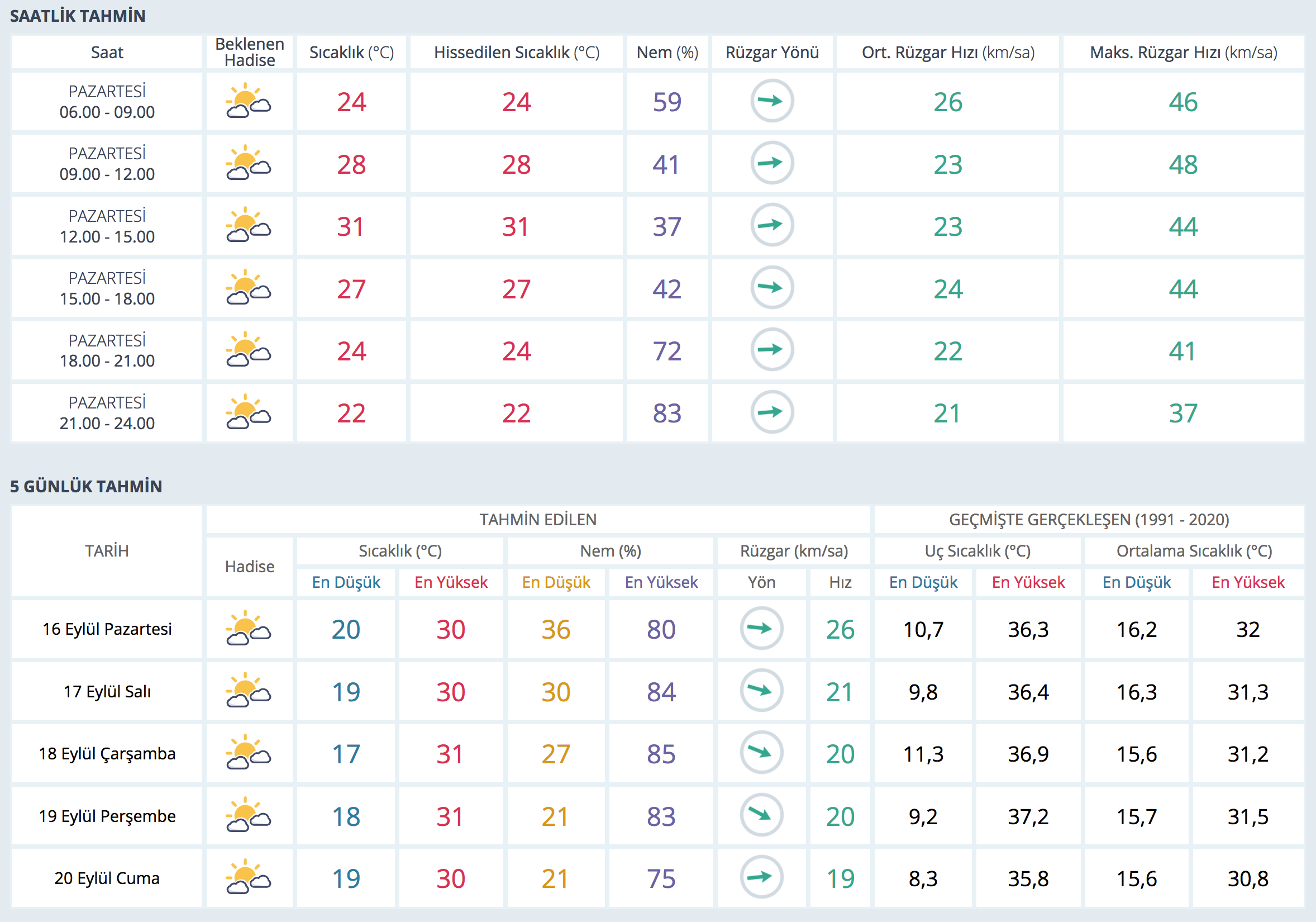The image size is (1316, 922).
Task: Click partly cloudy icon for 18.00 - 21.00 row
Action: [x=249, y=350]
